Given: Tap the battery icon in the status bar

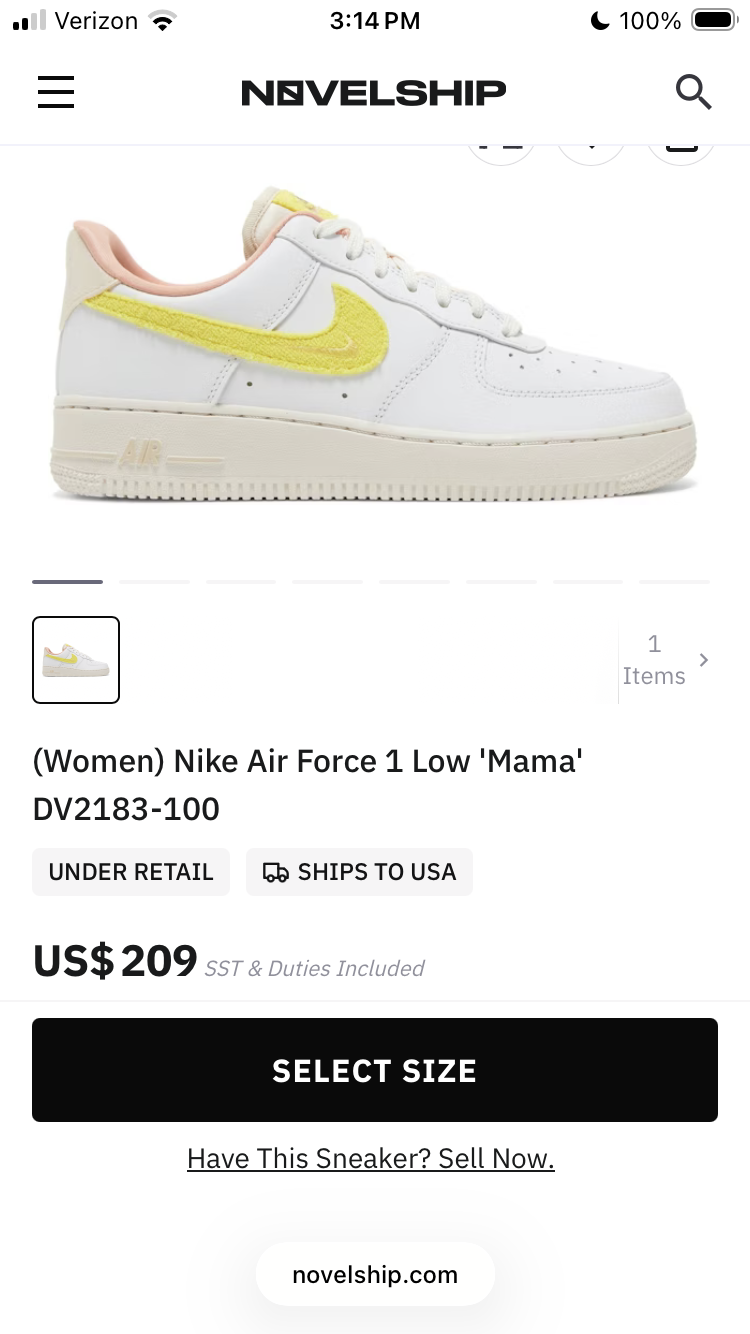Looking at the screenshot, I should tap(714, 21).
